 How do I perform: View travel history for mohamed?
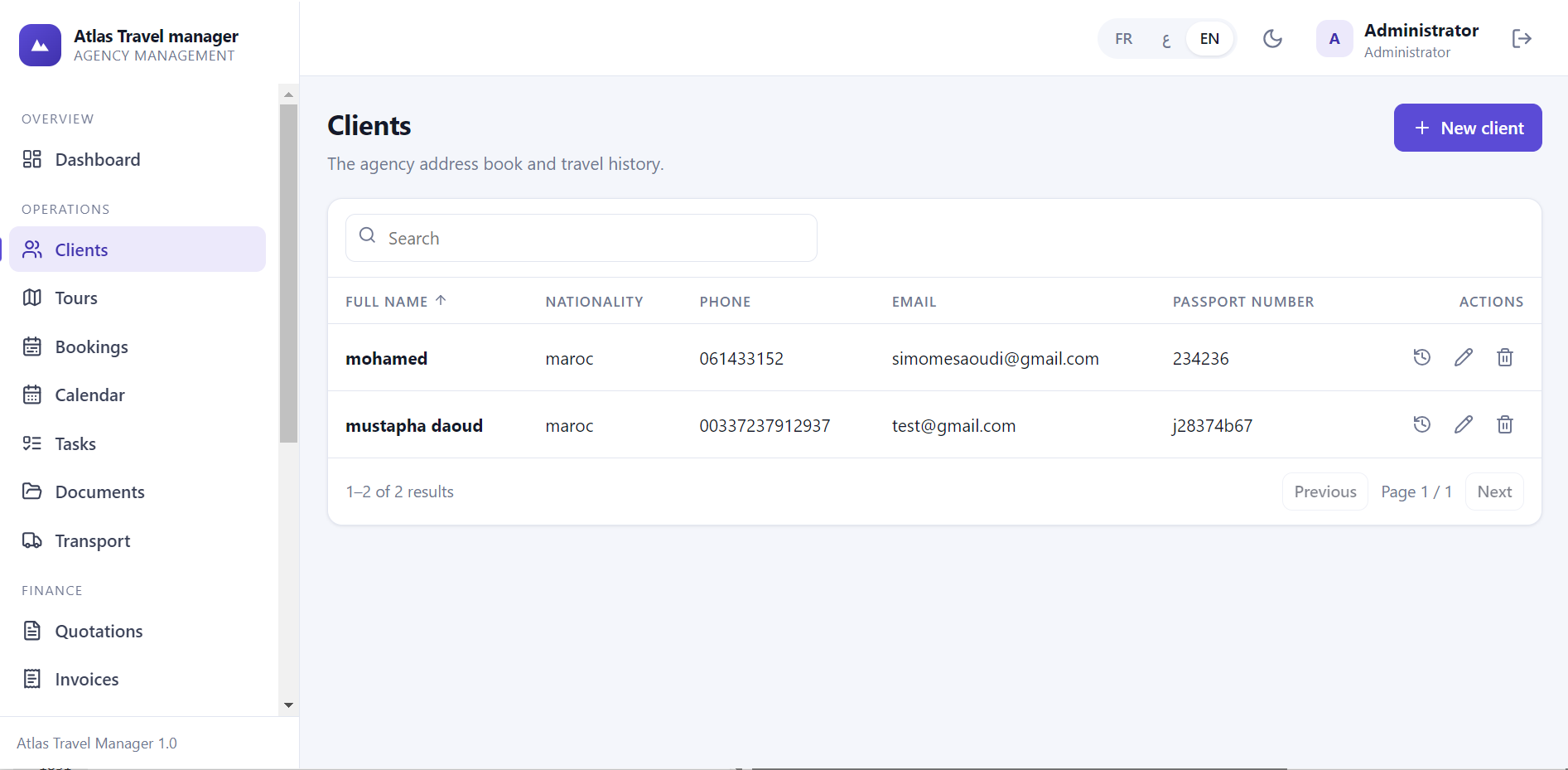click(1422, 357)
